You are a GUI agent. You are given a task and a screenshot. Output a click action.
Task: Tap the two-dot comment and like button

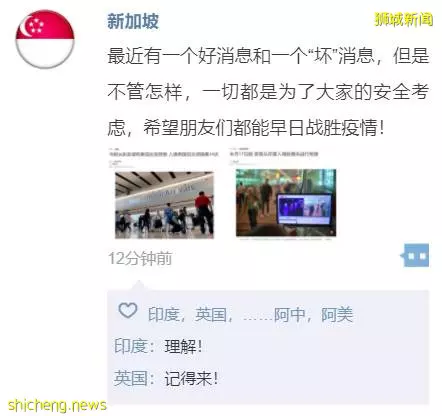(415, 255)
